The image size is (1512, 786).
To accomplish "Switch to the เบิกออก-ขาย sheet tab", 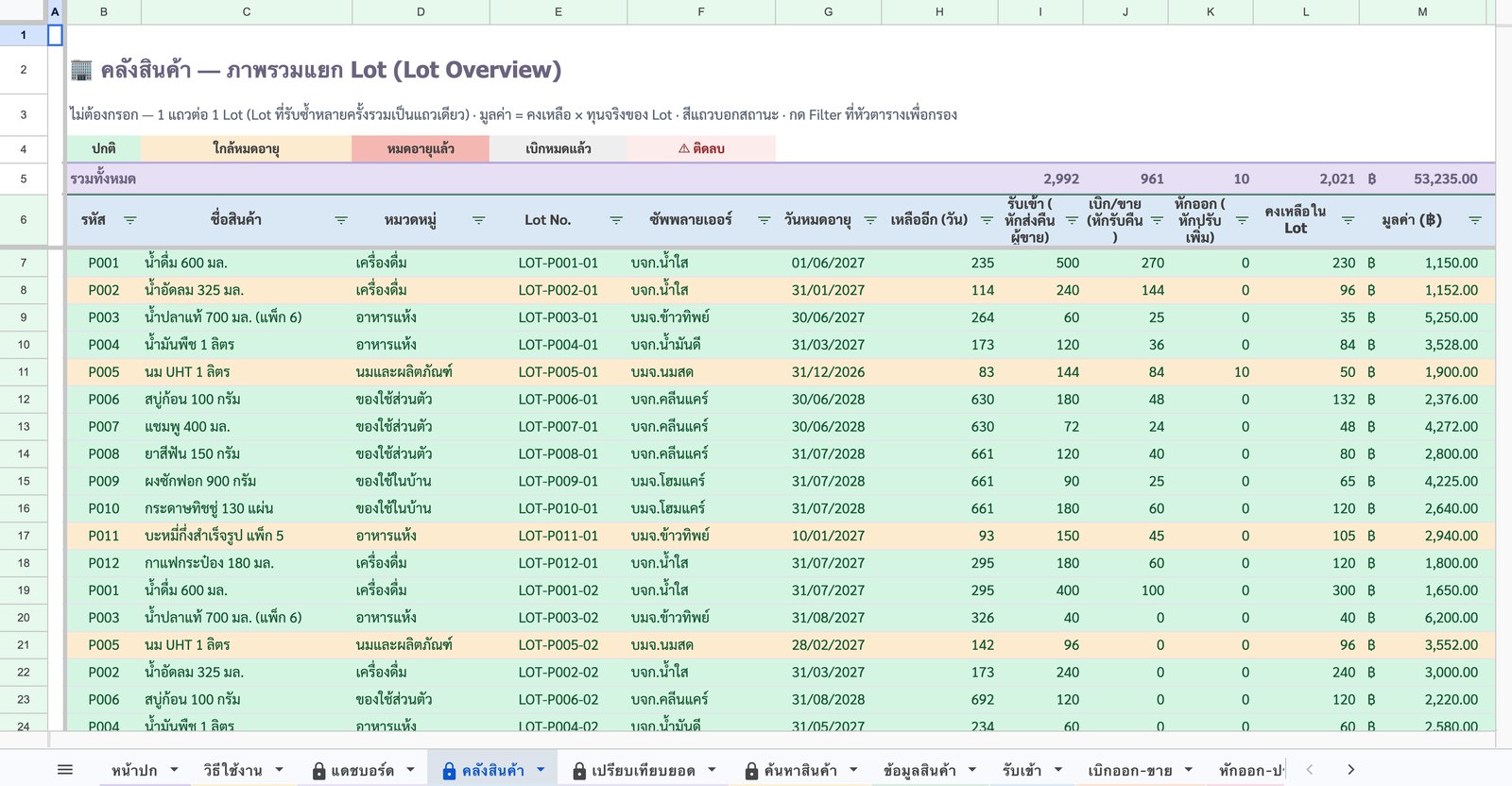I will (1130, 770).
